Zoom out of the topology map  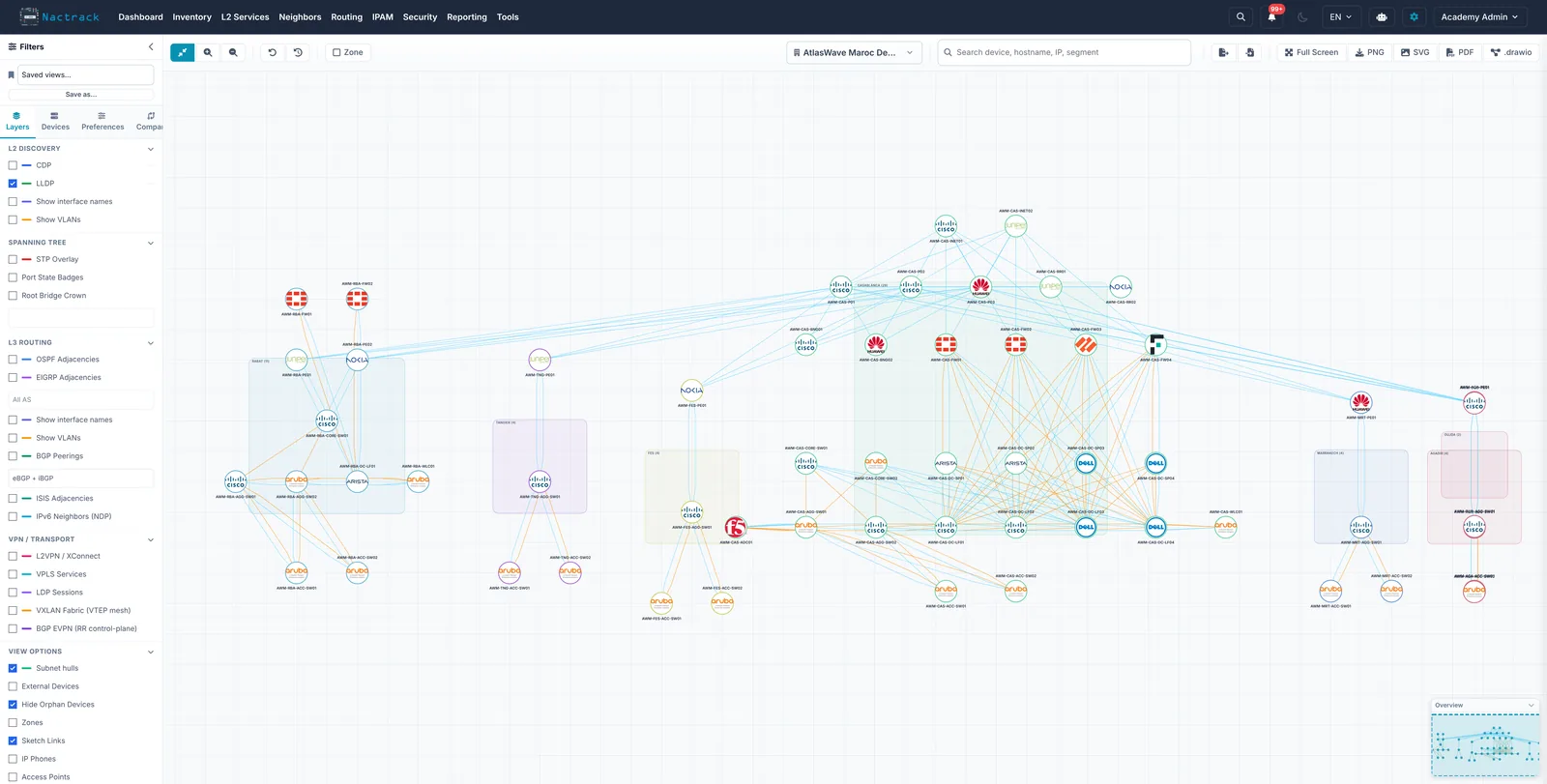pyautogui.click(x=233, y=52)
